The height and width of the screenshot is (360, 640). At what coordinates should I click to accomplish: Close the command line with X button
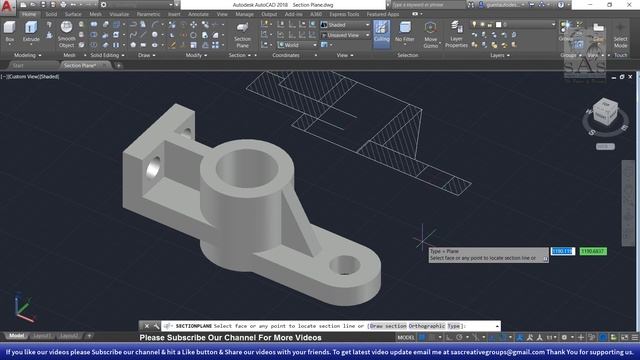147,326
